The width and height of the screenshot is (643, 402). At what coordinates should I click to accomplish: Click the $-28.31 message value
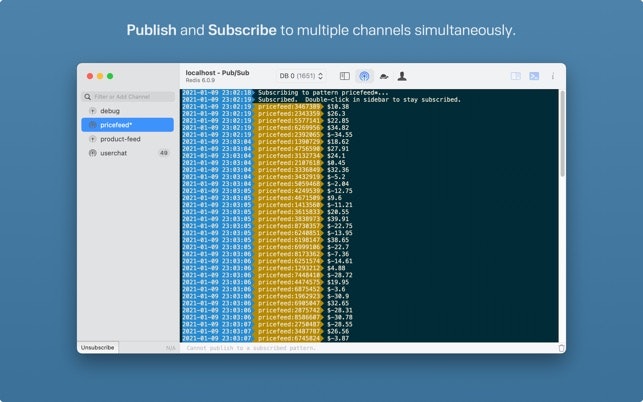coord(340,310)
